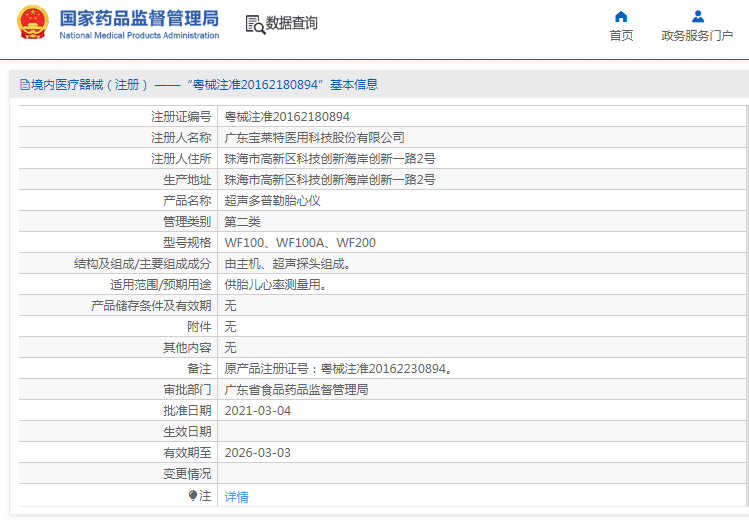
Task: Click the 生产地址 address value
Action: (x=330, y=180)
